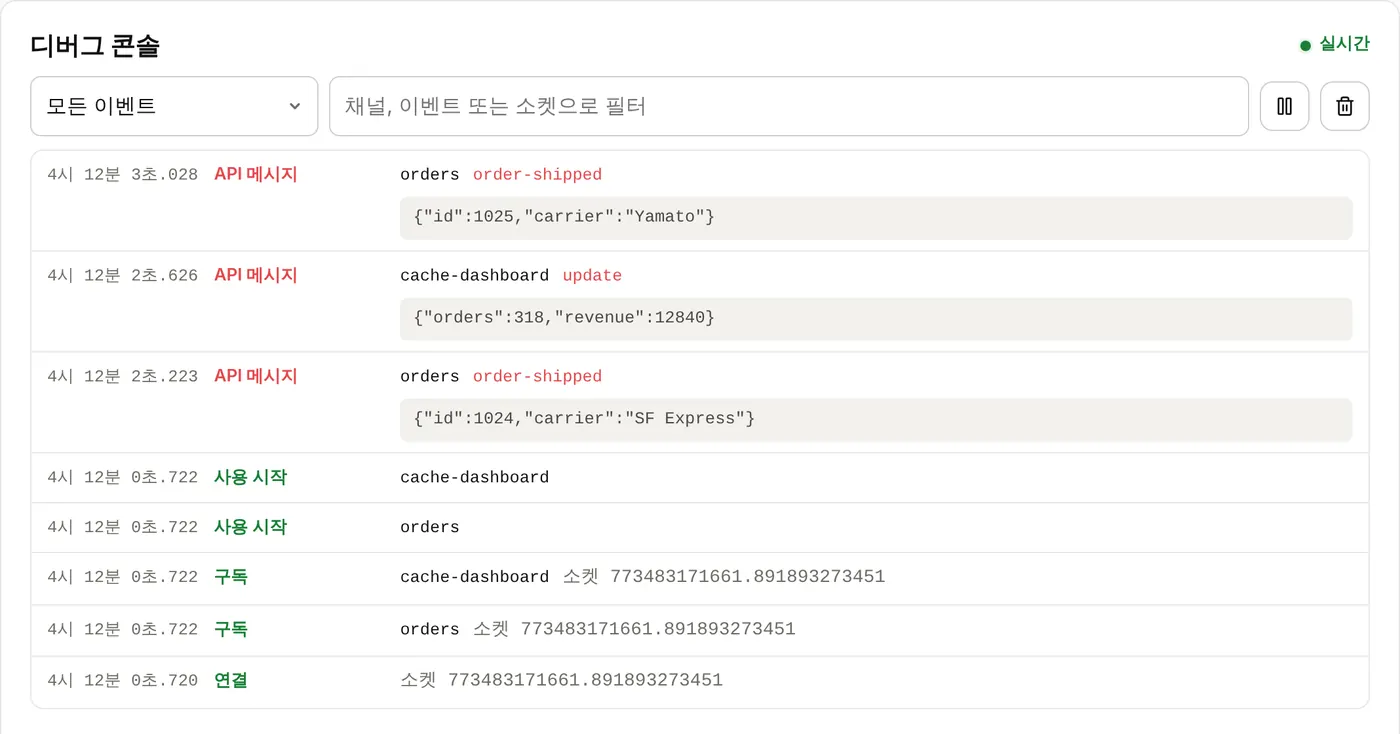This screenshot has width=1400, height=734.
Task: Click order-shipped in the 2초.223 row
Action: pos(537,377)
